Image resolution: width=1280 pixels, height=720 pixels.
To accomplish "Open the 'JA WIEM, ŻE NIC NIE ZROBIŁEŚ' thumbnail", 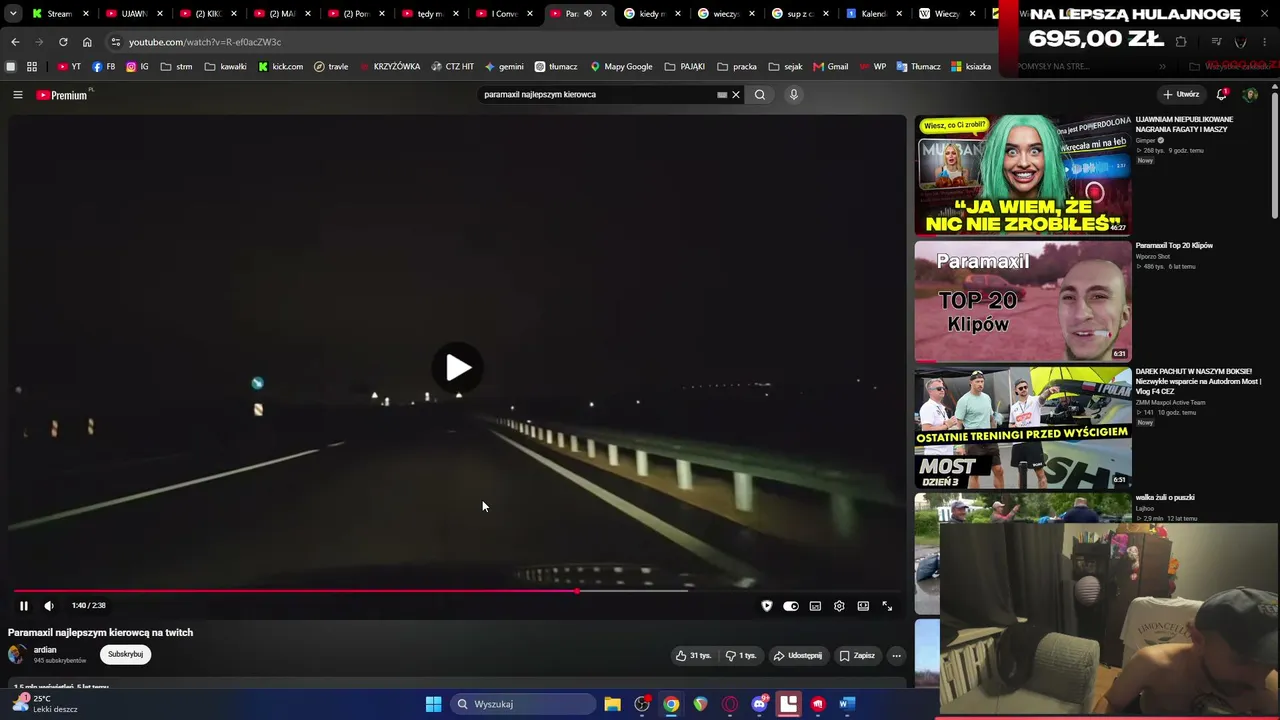I will pyautogui.click(x=1023, y=175).
